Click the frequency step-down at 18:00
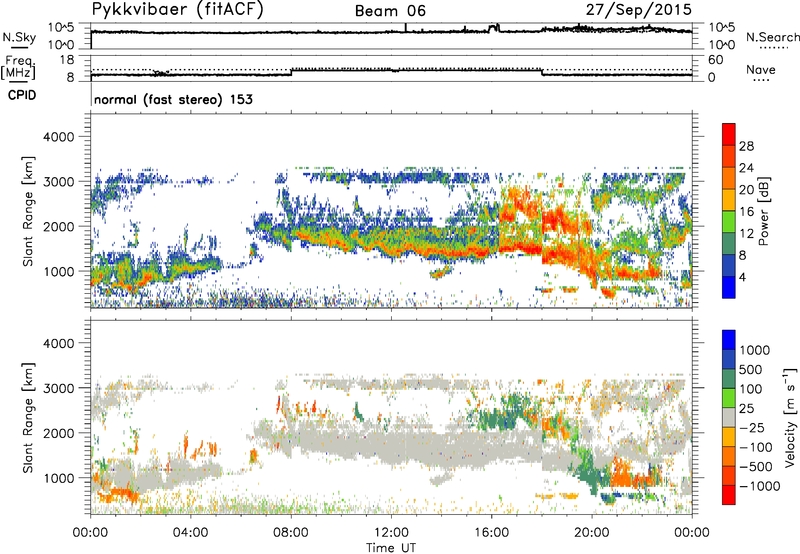This screenshot has width=800, height=554. tap(542, 72)
